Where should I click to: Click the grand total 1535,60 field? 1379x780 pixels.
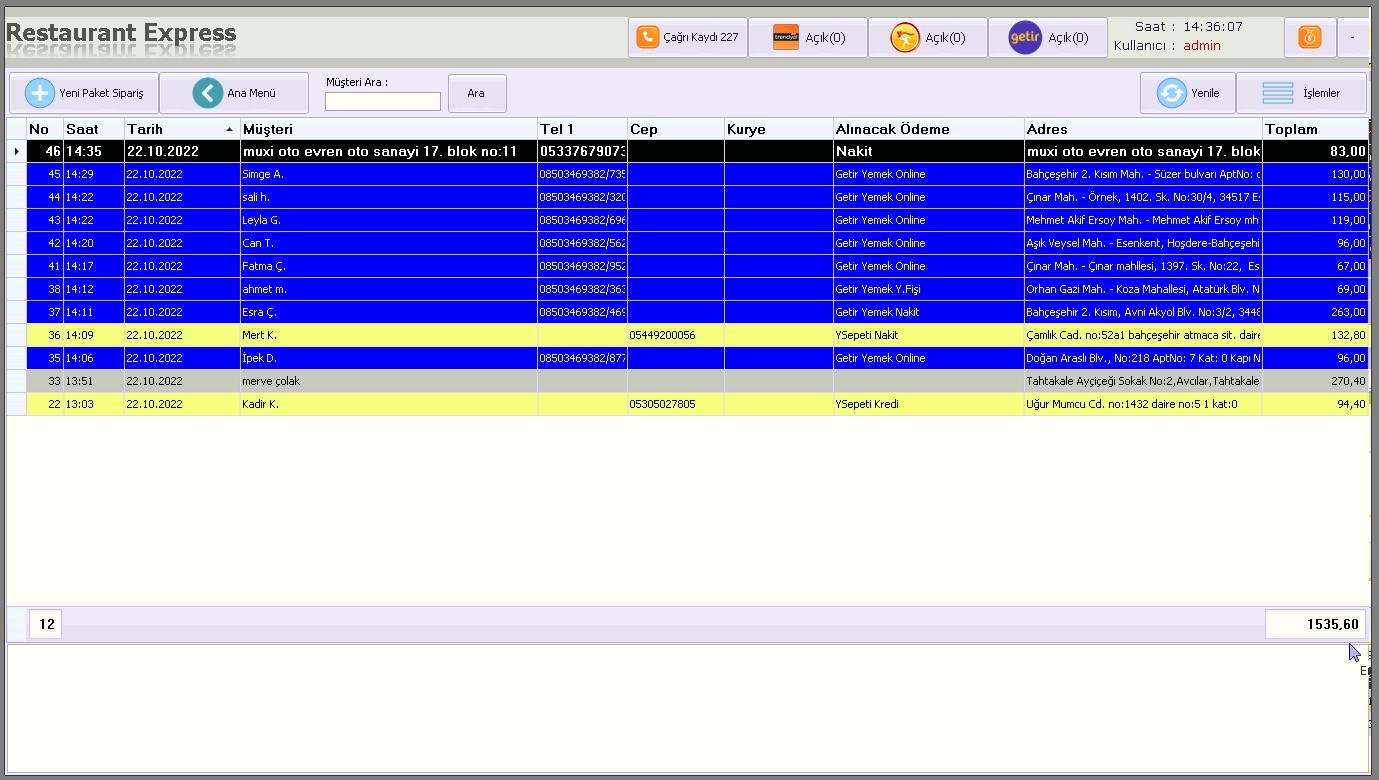[x=1315, y=624]
